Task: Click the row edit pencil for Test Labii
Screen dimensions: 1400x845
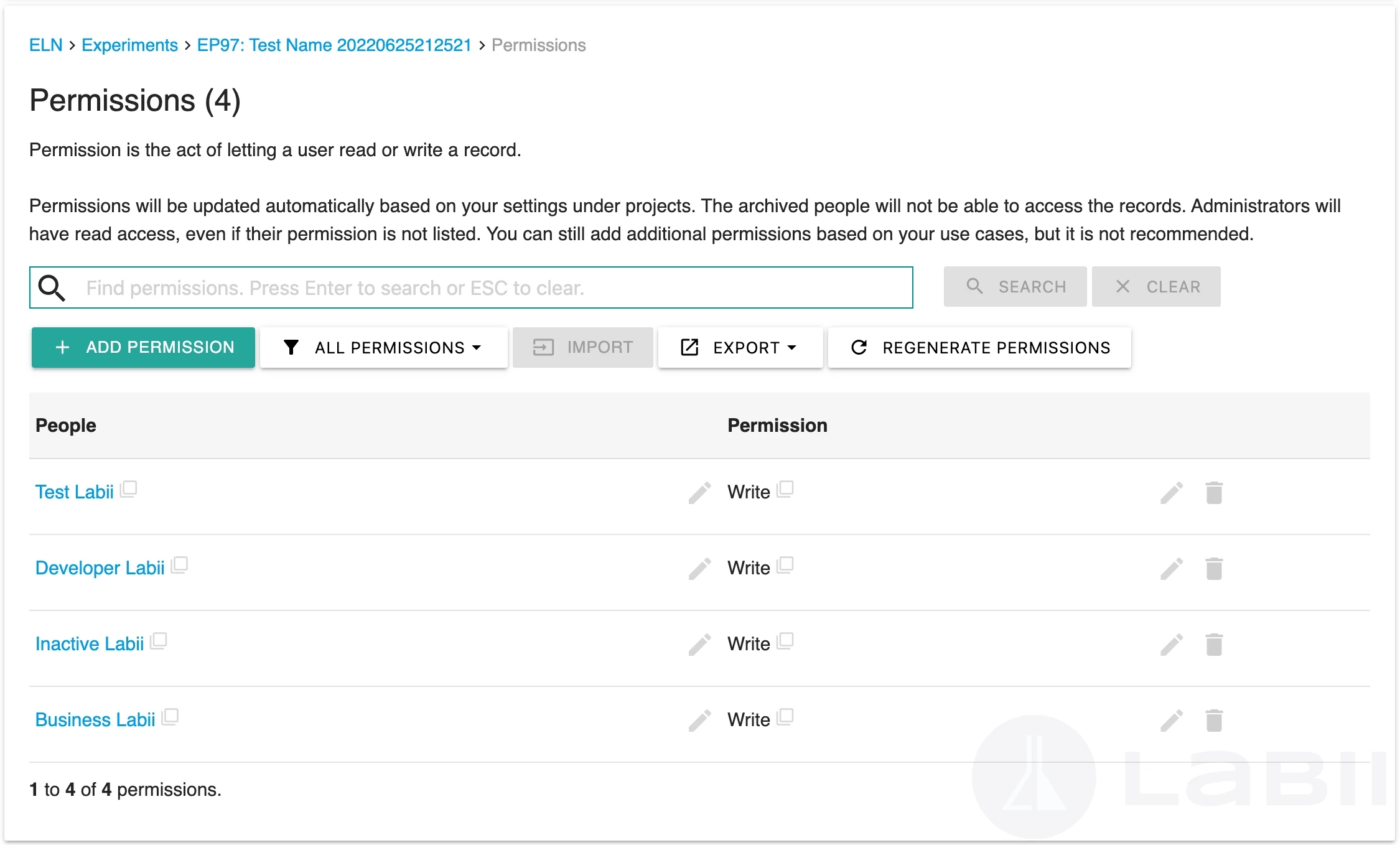Action: click(x=1171, y=493)
